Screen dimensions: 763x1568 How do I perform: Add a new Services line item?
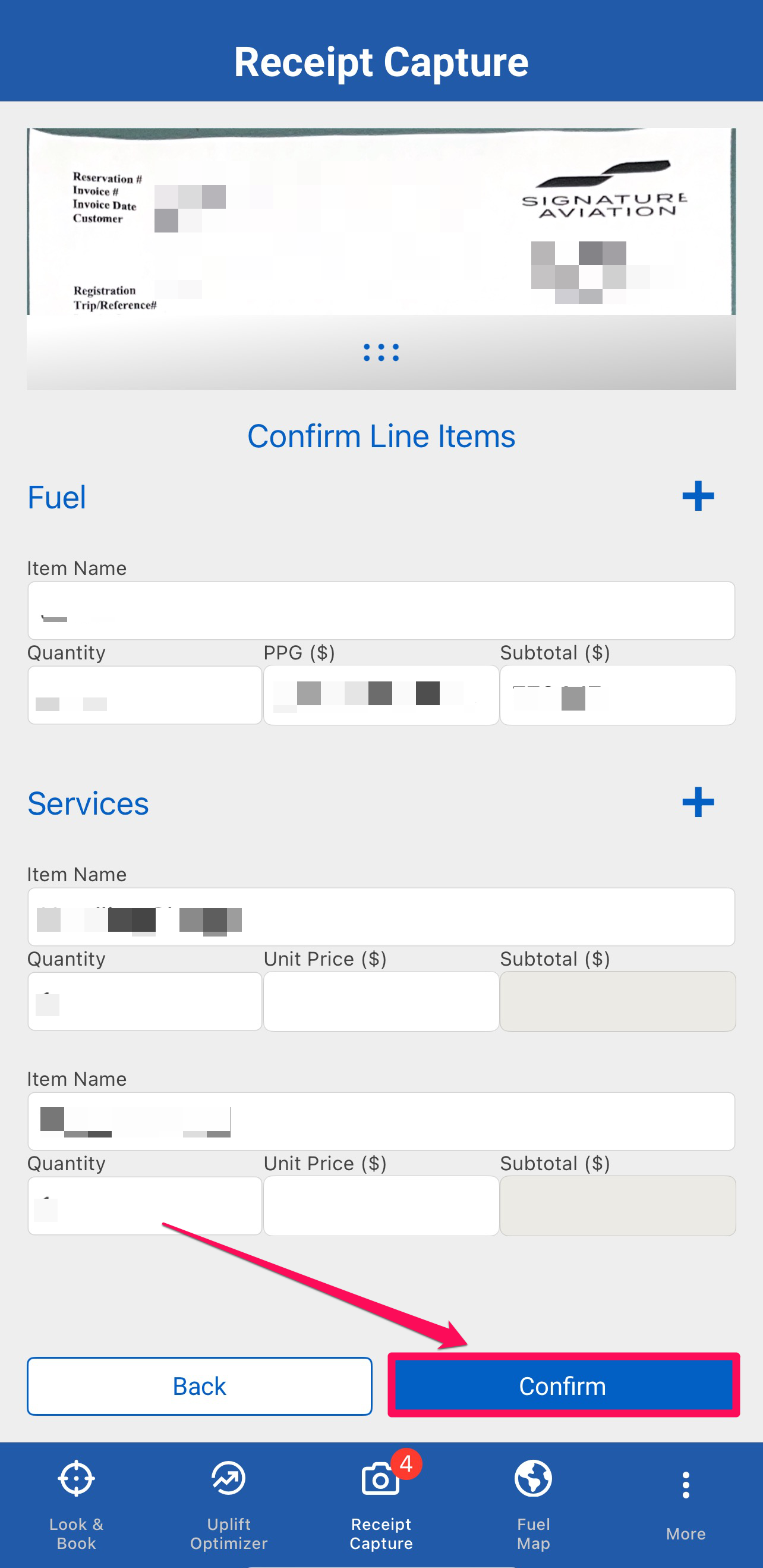click(697, 802)
